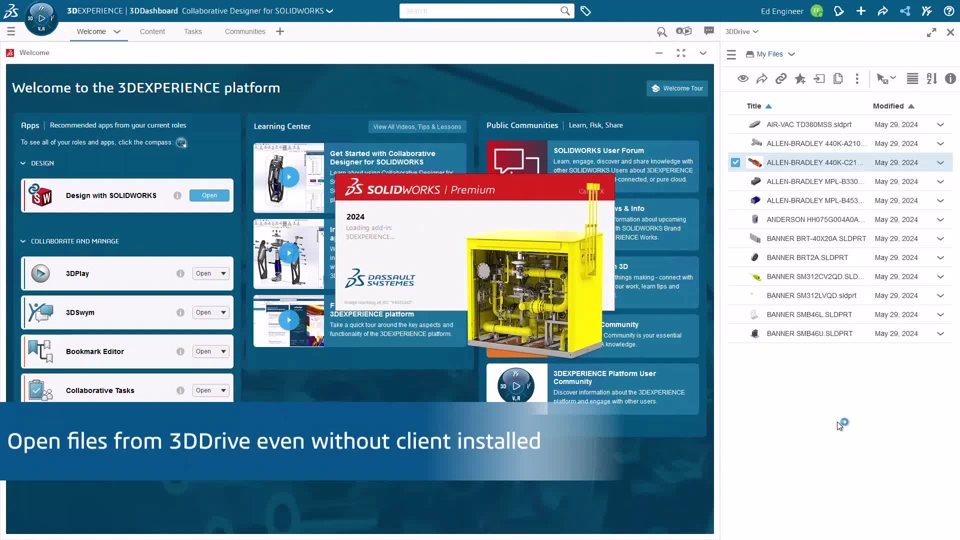Click the compass icon in Apps hint

pyautogui.click(x=181, y=143)
